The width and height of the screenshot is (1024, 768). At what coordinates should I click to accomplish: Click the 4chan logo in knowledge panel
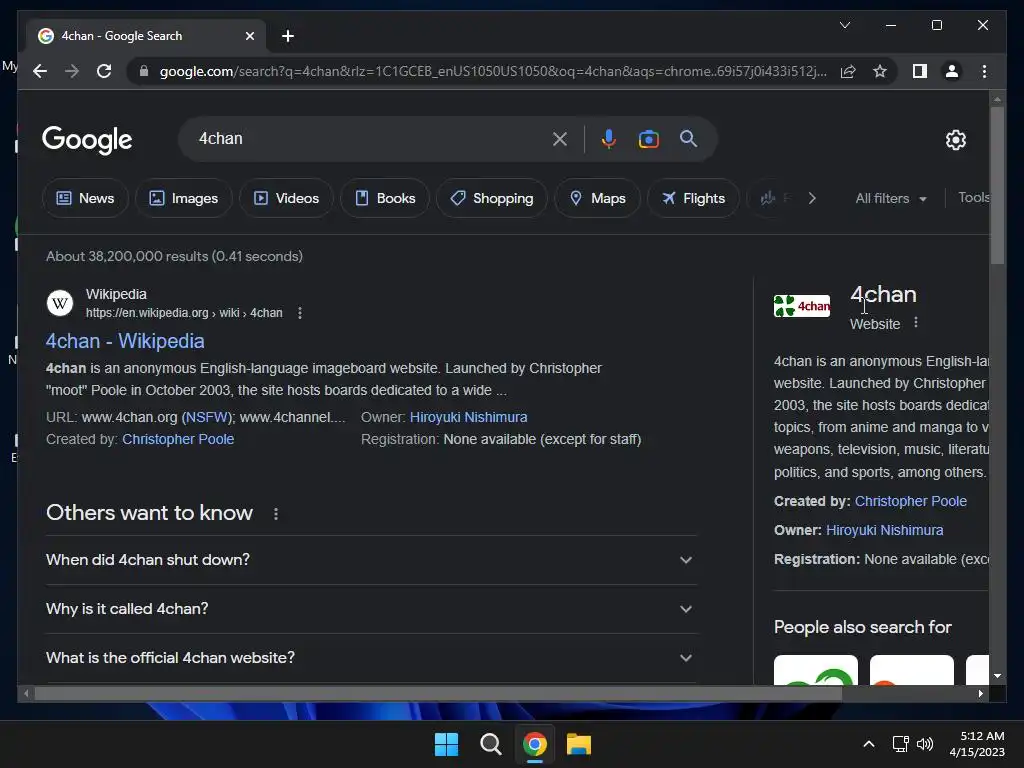point(801,306)
